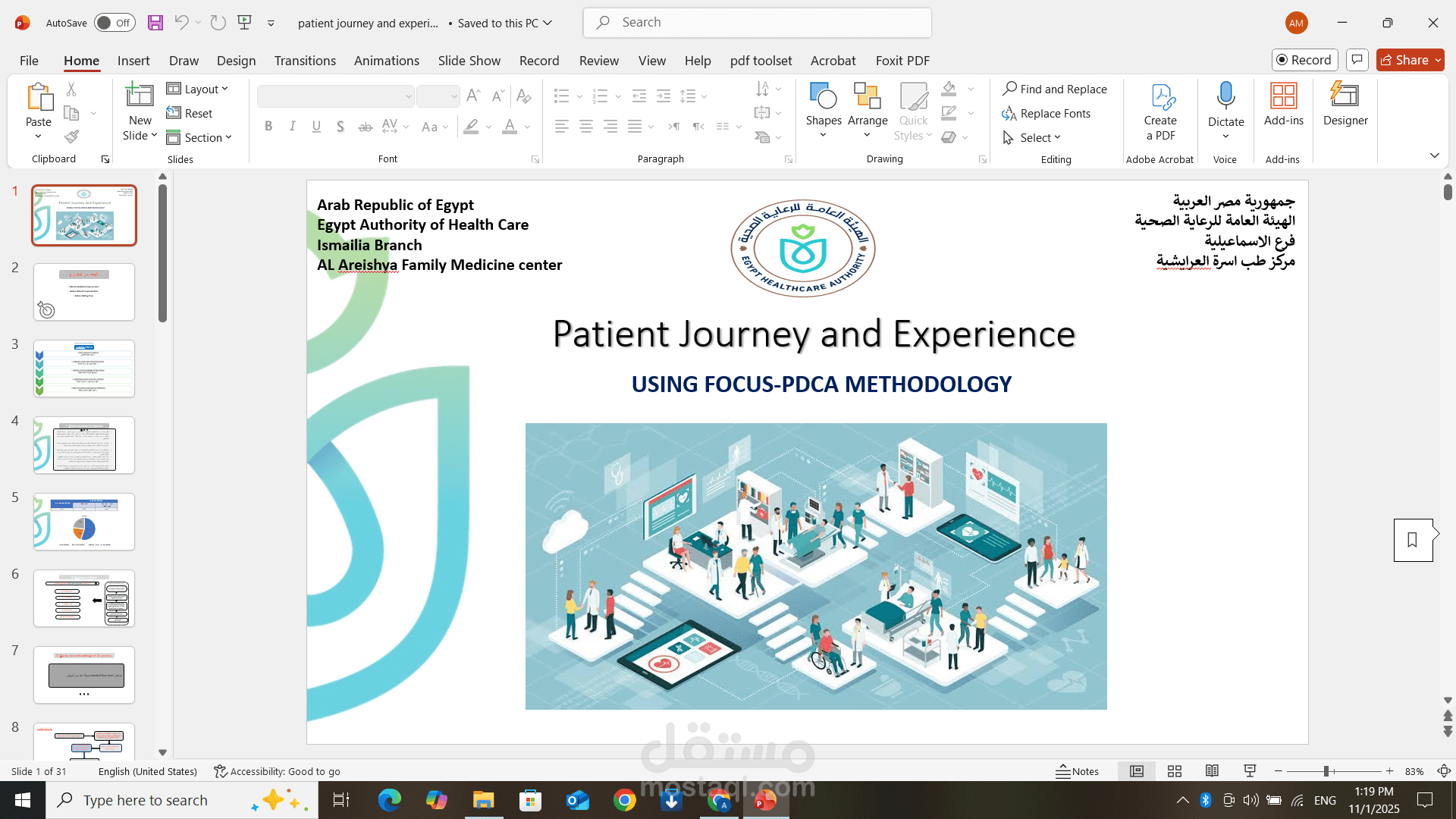Switch to the Transitions tab

(305, 61)
